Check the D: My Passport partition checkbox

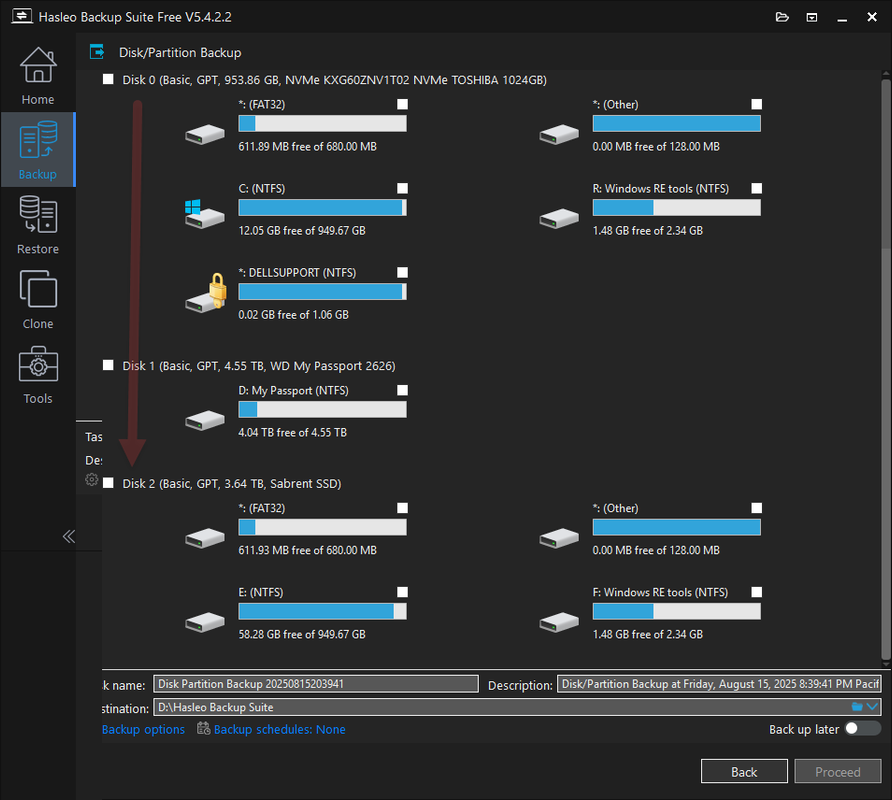tap(402, 390)
